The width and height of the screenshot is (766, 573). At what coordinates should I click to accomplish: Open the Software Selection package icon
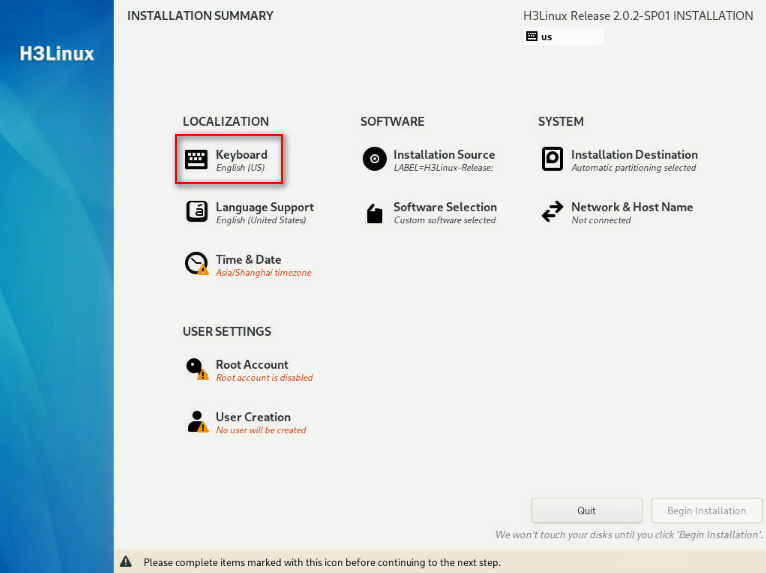pos(375,213)
